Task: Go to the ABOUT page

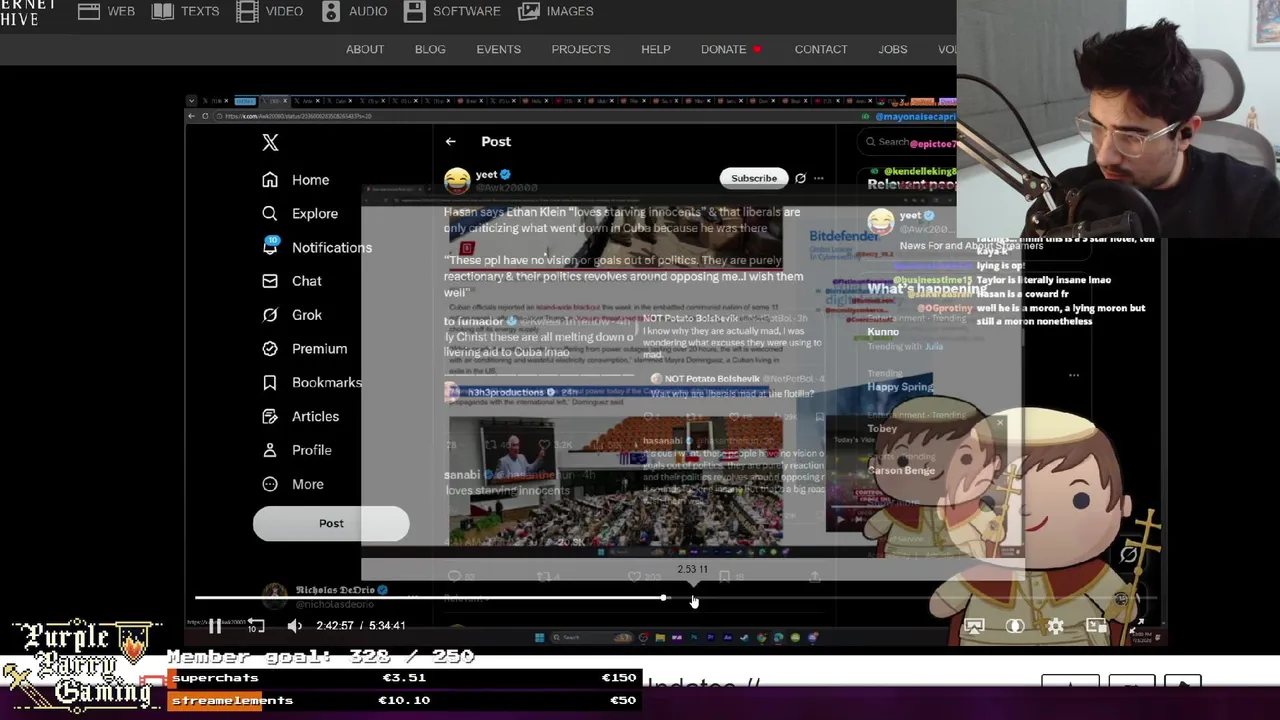Action: coord(365,49)
